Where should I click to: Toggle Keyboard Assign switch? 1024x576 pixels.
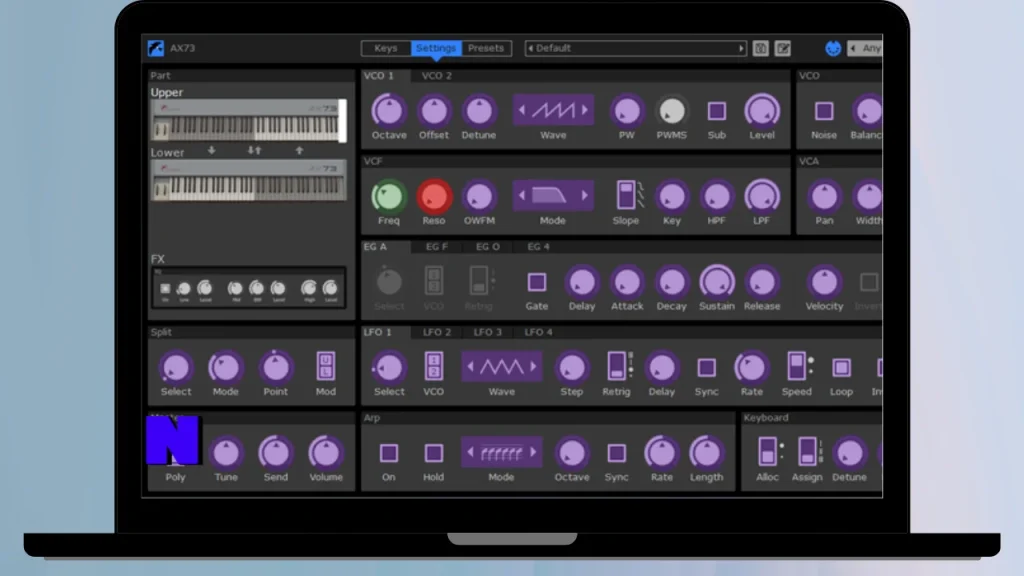point(808,452)
